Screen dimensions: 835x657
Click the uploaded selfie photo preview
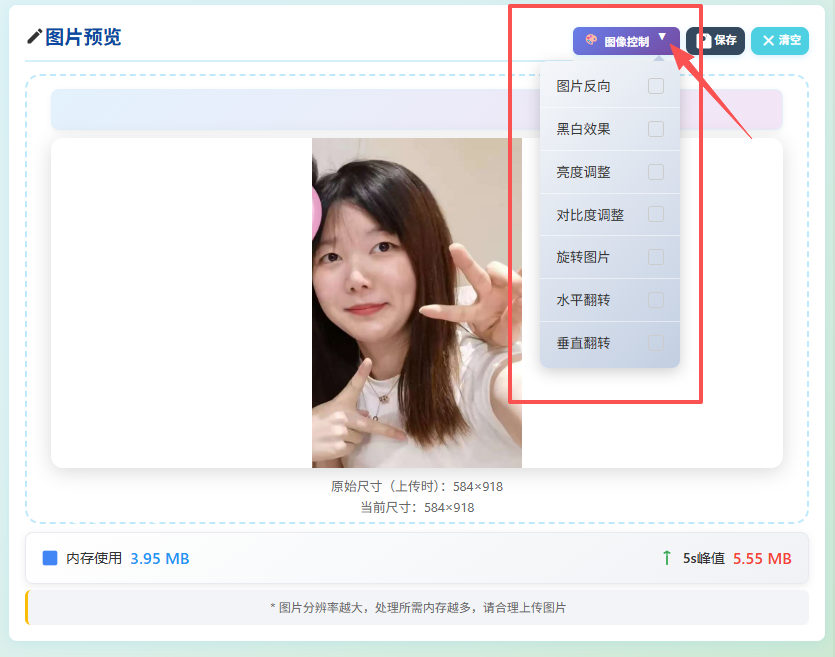[x=416, y=302]
